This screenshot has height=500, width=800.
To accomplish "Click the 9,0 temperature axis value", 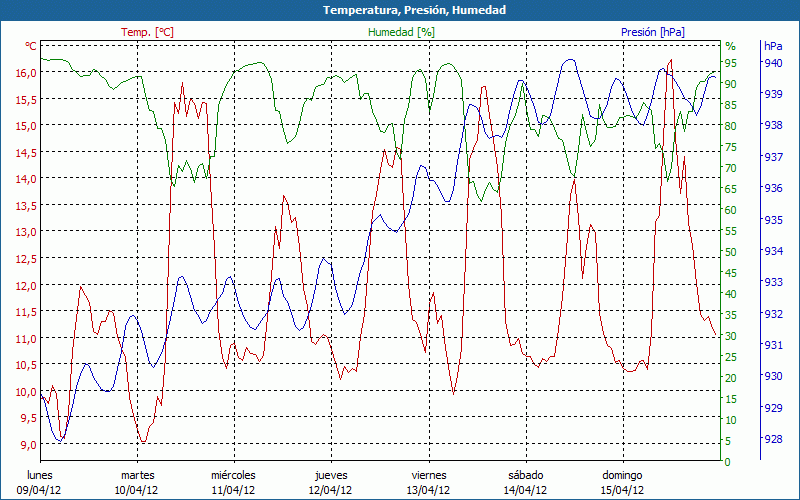I will point(27,445).
